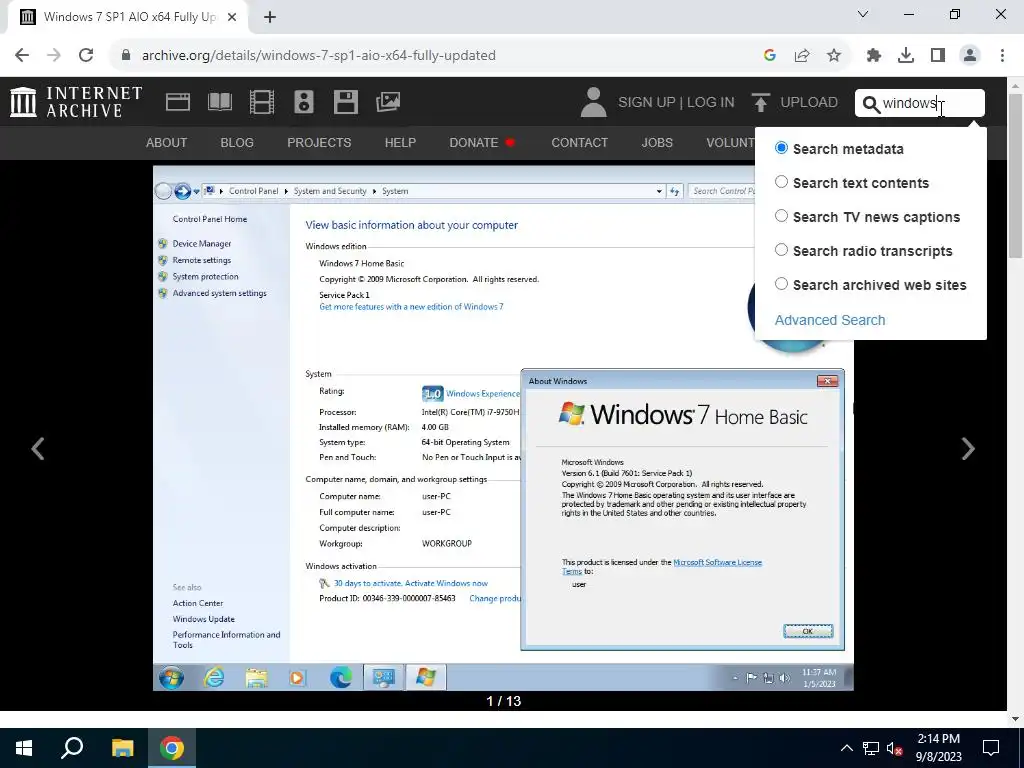Click the magnifier icon in the Archive search box

871,104
